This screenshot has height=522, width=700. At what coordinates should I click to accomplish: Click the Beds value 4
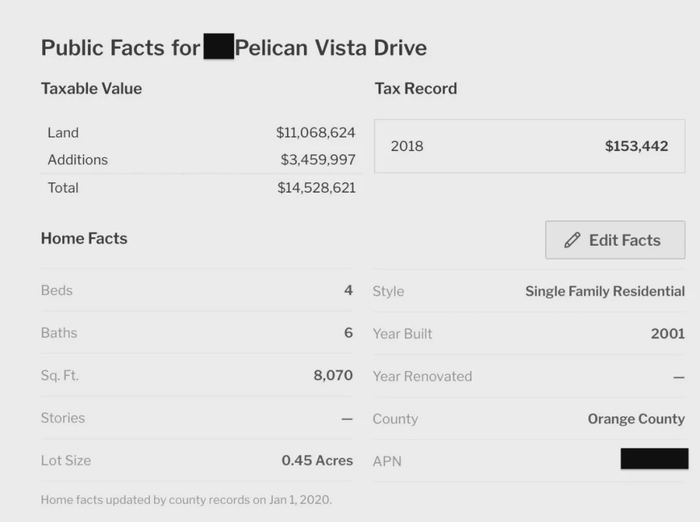click(348, 291)
